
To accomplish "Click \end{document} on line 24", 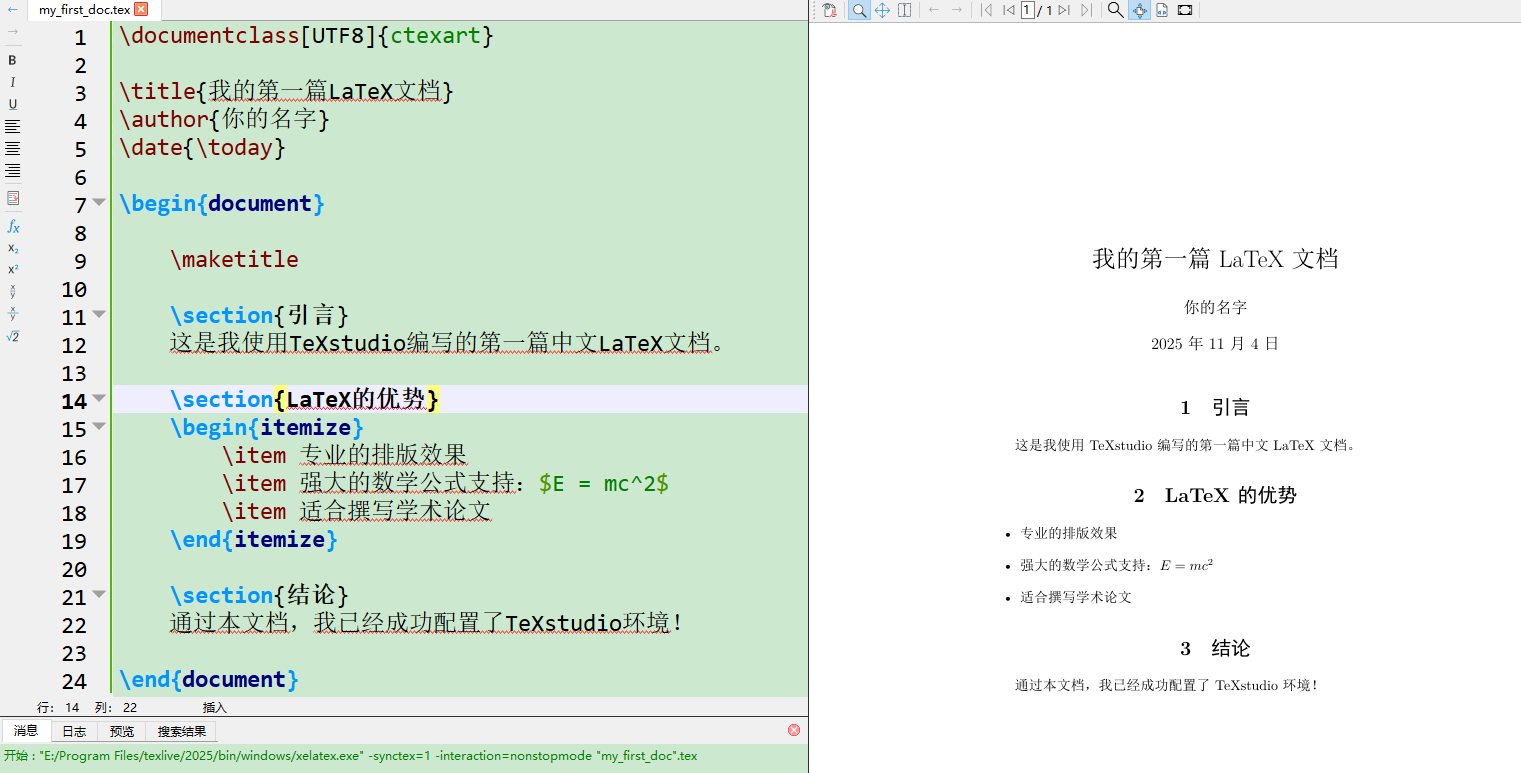I will pyautogui.click(x=209, y=680).
